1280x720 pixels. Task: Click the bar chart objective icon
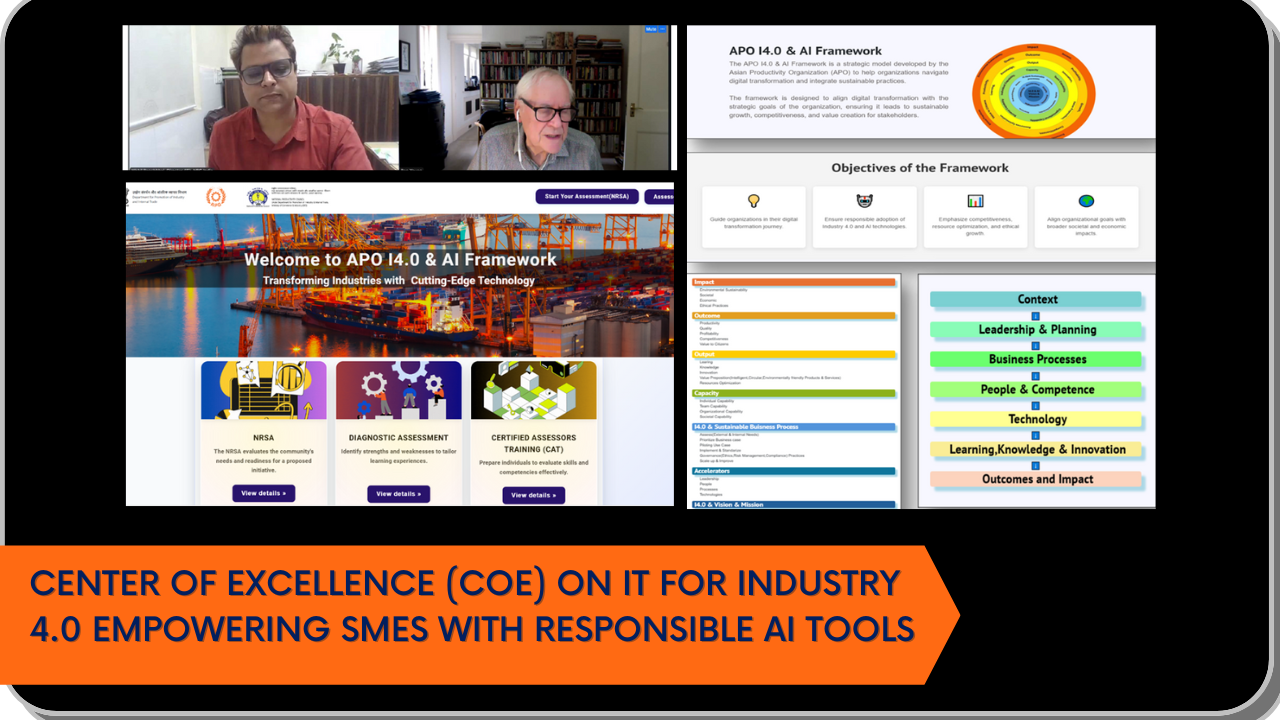[975, 201]
